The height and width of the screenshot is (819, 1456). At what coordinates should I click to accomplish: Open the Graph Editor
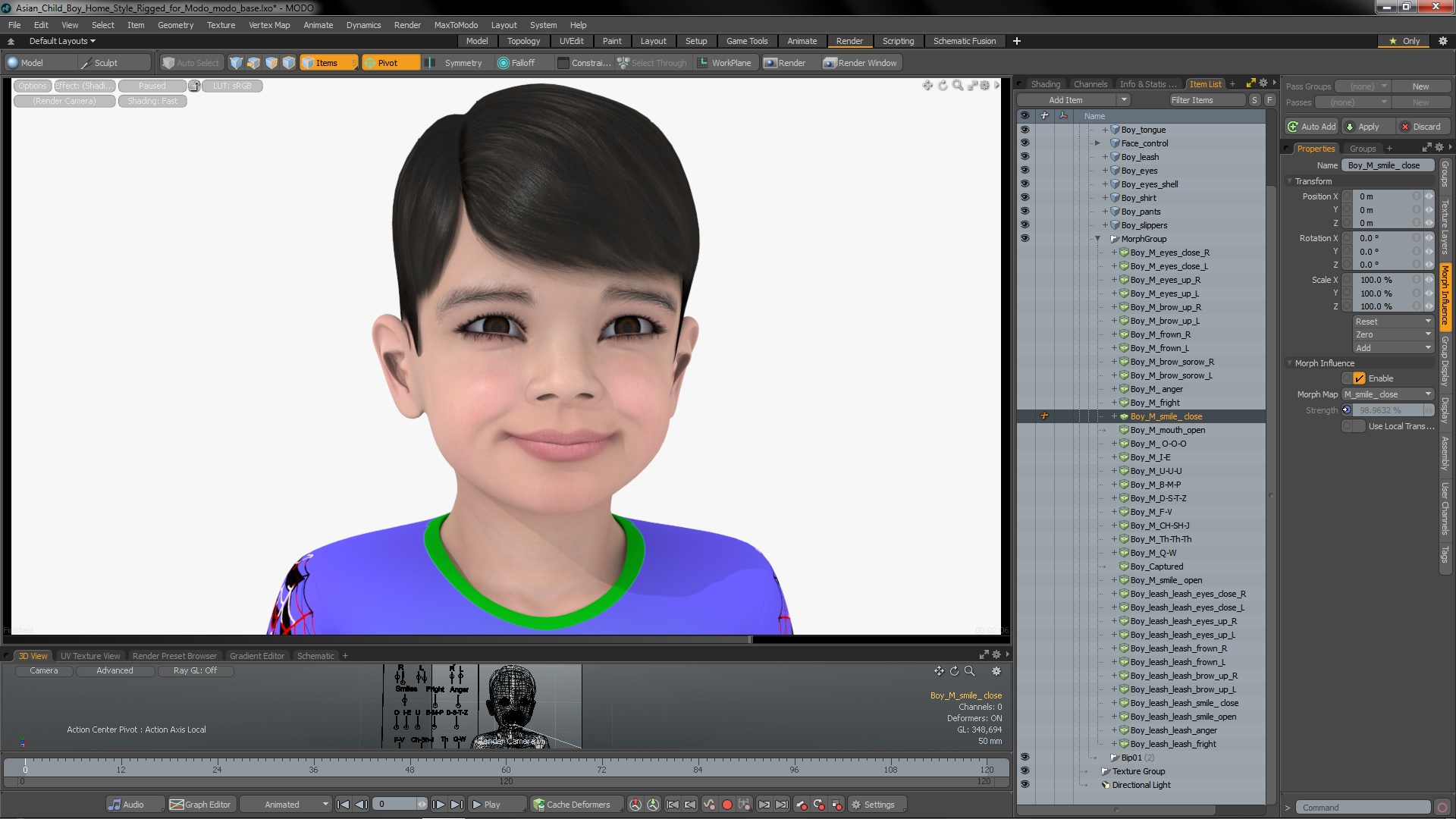[x=201, y=805]
